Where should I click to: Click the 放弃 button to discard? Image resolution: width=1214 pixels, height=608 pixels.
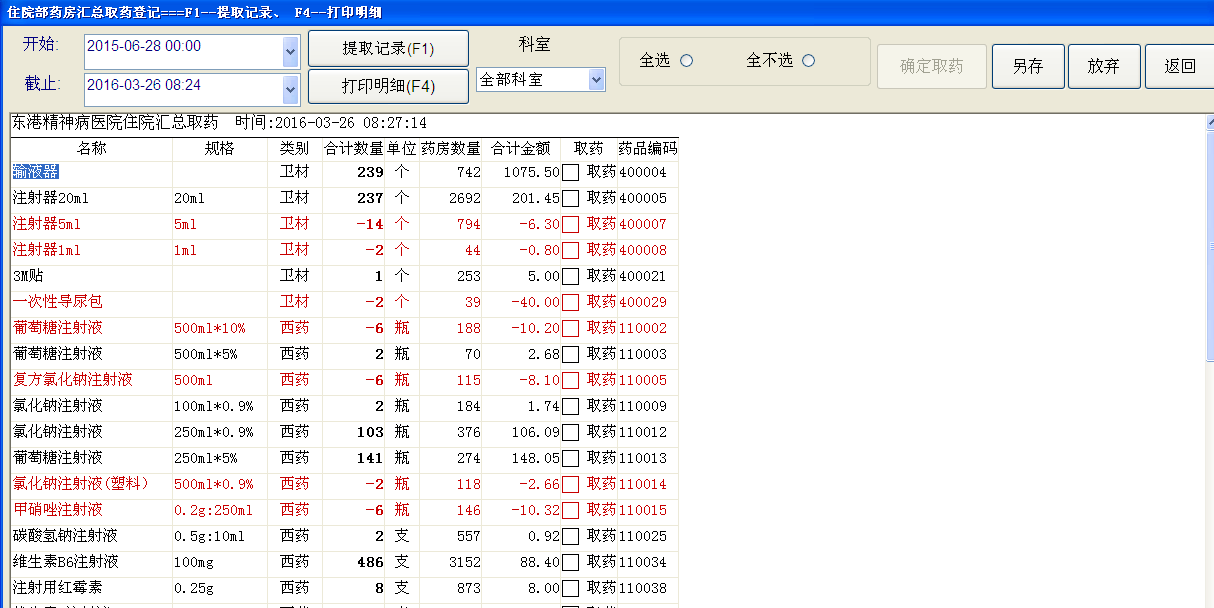[1103, 67]
